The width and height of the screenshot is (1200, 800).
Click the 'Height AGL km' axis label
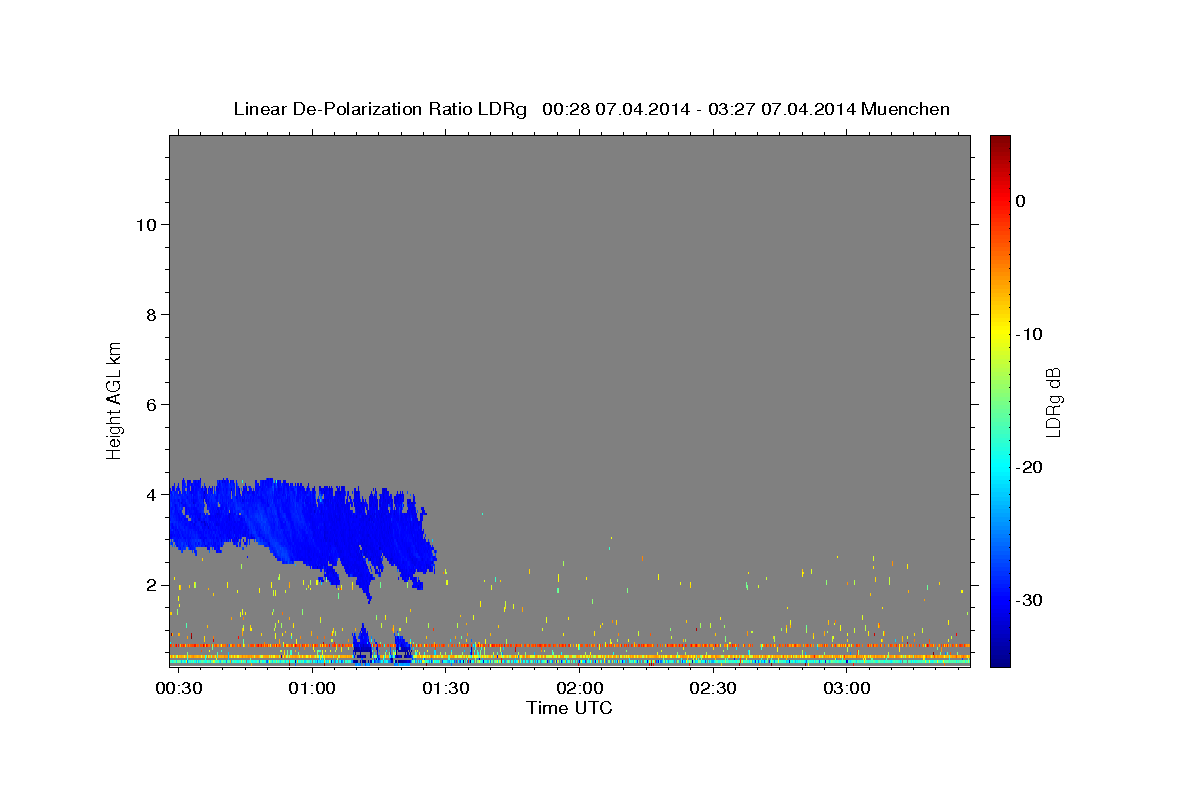(x=114, y=400)
